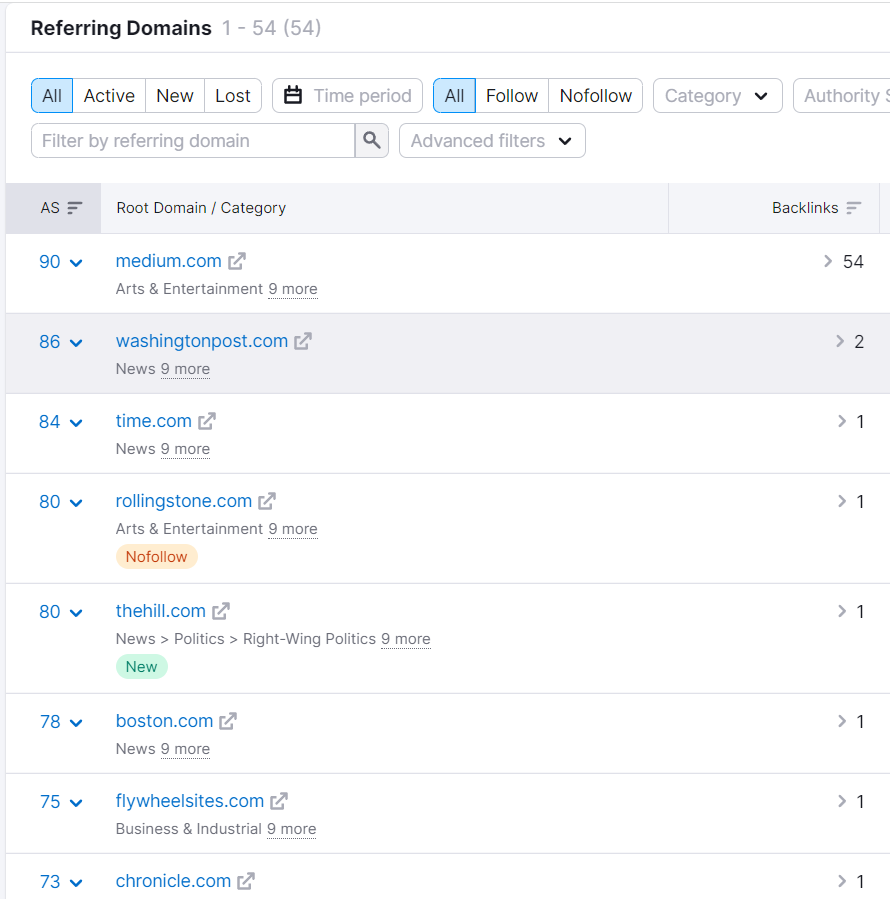The height and width of the screenshot is (899, 890).
Task: Open chronicle.com external link icon
Action: click(245, 881)
